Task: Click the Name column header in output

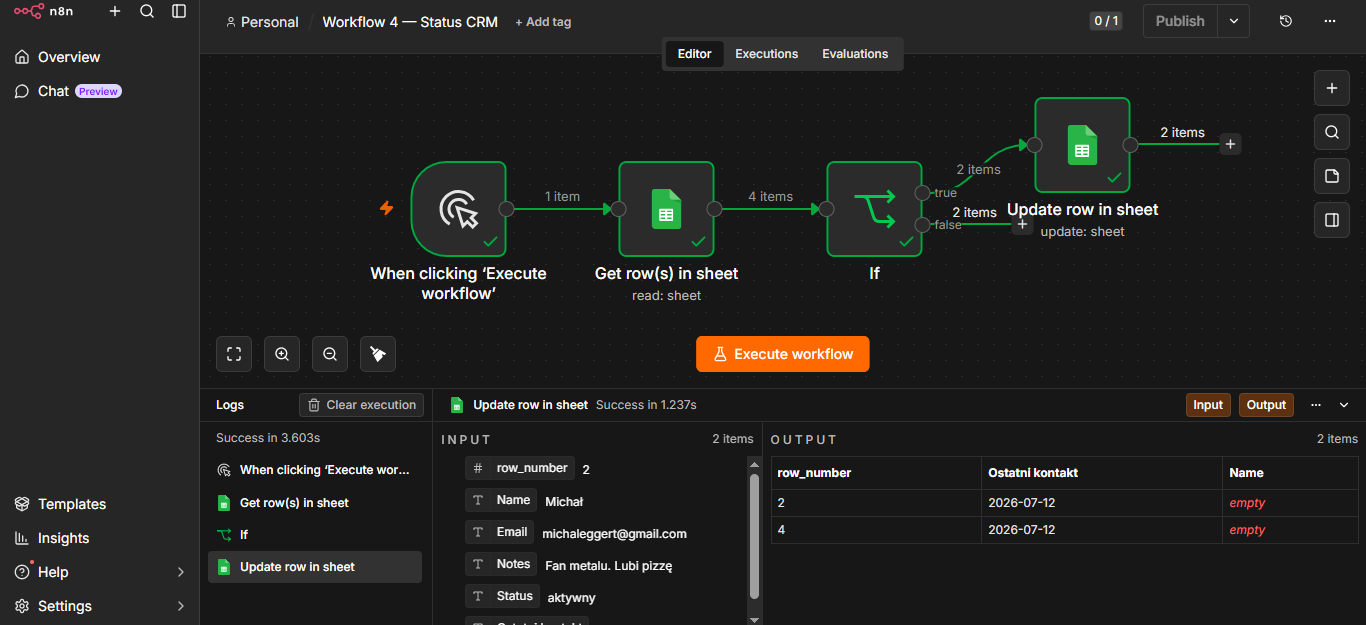Action: point(1290,473)
